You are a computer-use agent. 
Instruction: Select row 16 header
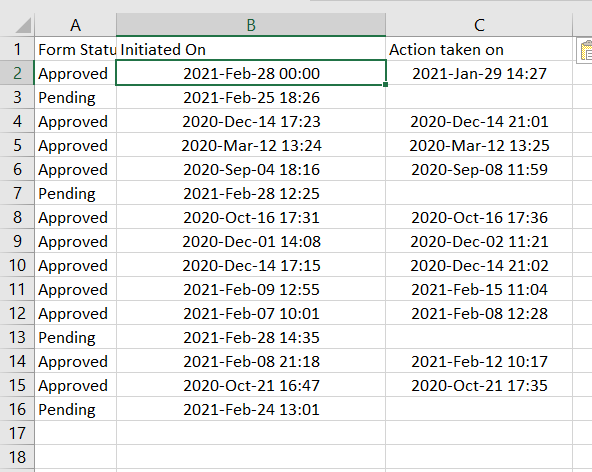(17, 409)
